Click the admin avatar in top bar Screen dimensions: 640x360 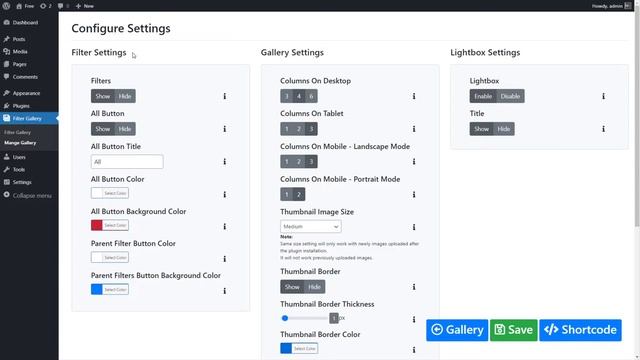tap(628, 6)
